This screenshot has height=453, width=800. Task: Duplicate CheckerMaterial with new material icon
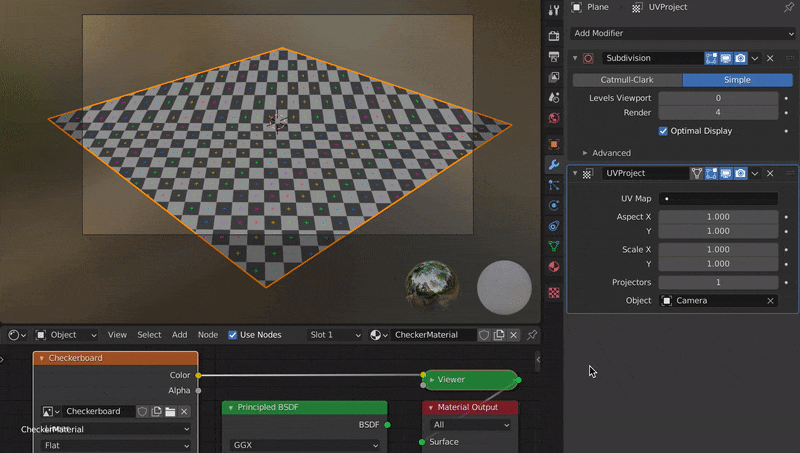point(499,335)
